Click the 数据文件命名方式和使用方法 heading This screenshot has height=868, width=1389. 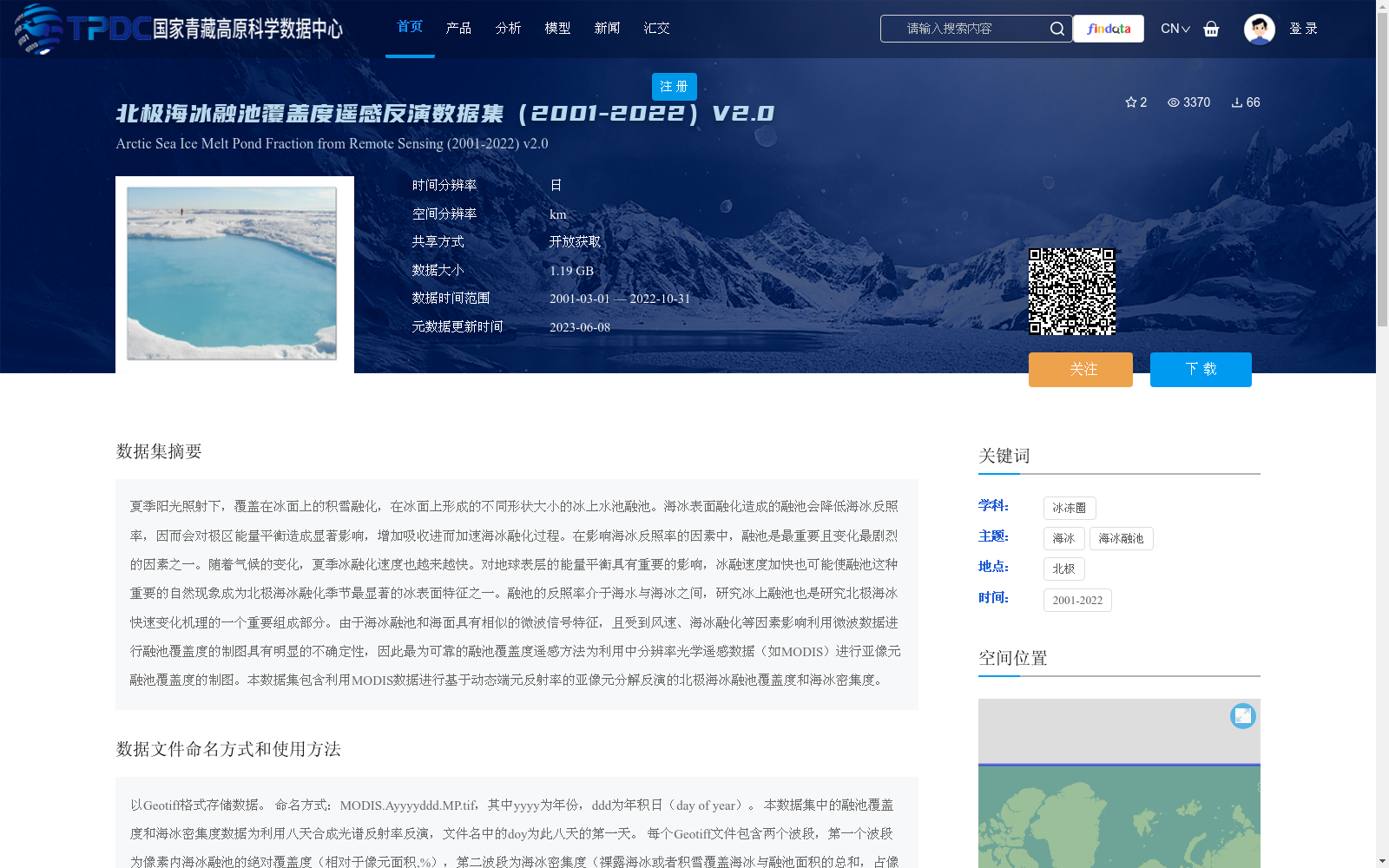click(x=228, y=749)
